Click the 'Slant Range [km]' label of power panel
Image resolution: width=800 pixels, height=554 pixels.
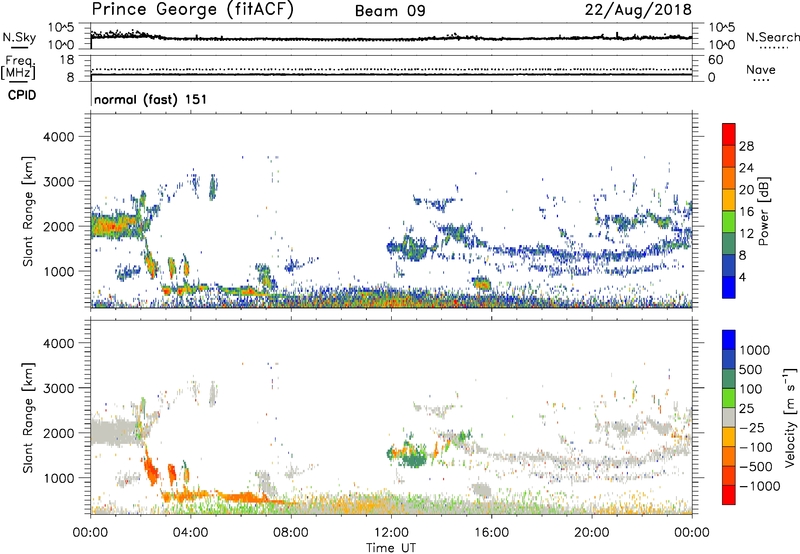tap(28, 211)
